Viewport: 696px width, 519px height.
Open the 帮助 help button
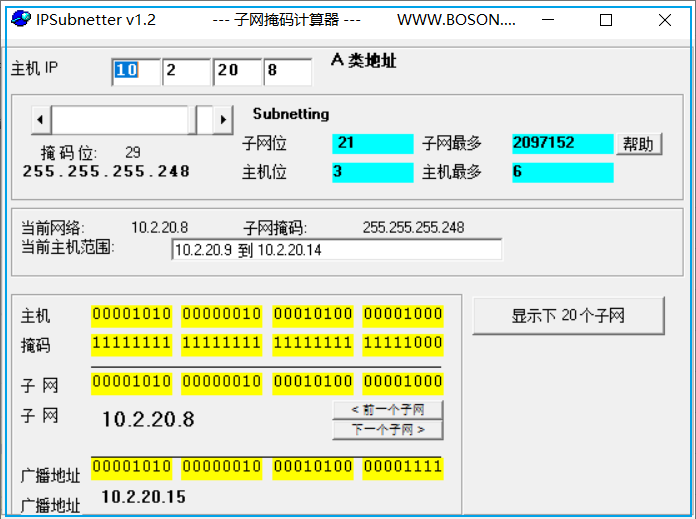(639, 144)
